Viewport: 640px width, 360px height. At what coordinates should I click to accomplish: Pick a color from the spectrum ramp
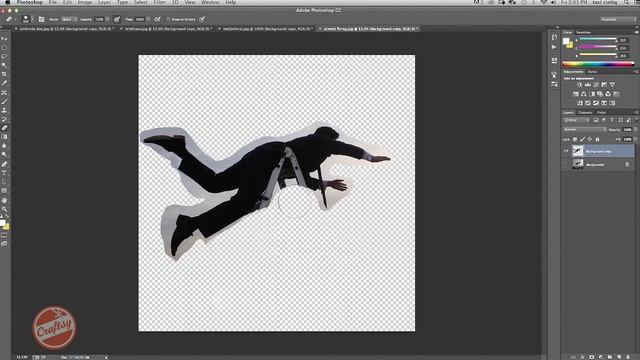coord(598,64)
